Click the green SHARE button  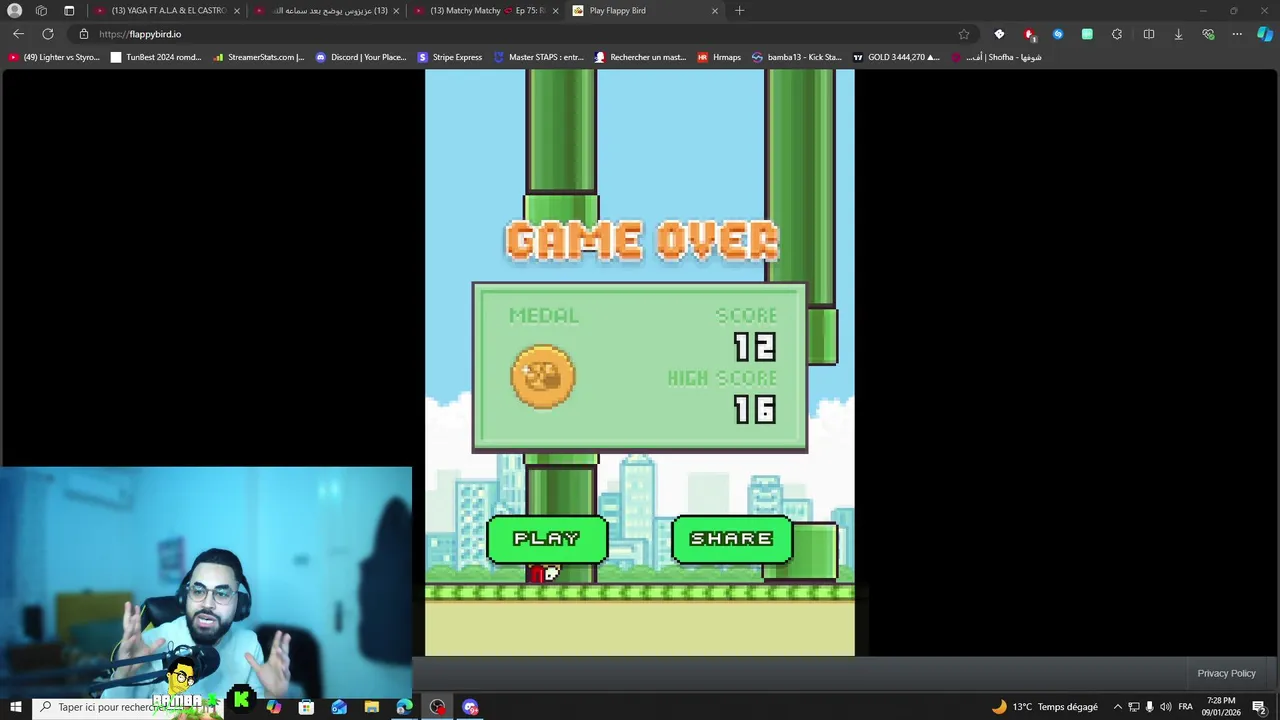[732, 539]
